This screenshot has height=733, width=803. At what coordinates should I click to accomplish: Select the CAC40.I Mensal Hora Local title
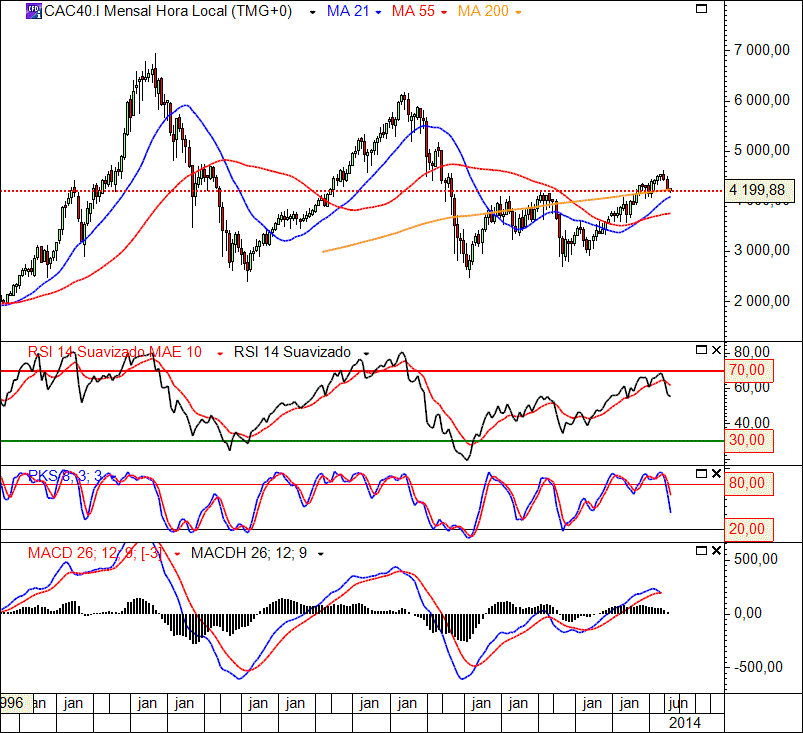coord(168,11)
